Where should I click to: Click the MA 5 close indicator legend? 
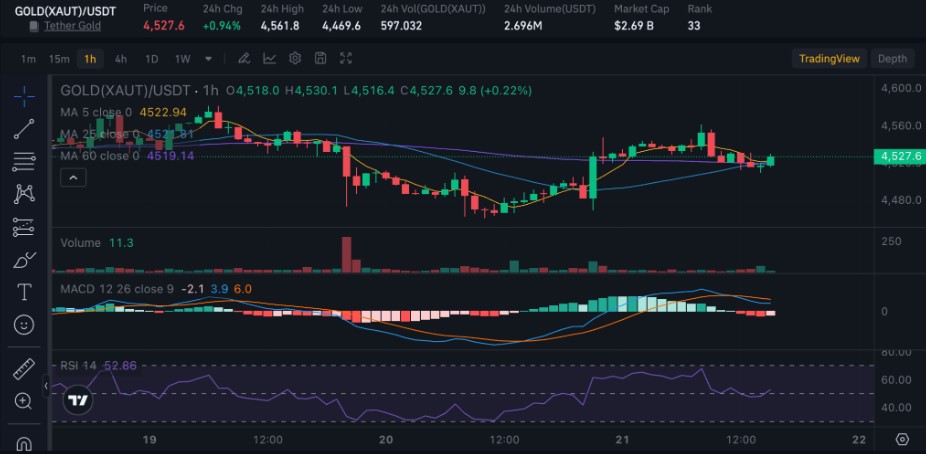(123, 112)
